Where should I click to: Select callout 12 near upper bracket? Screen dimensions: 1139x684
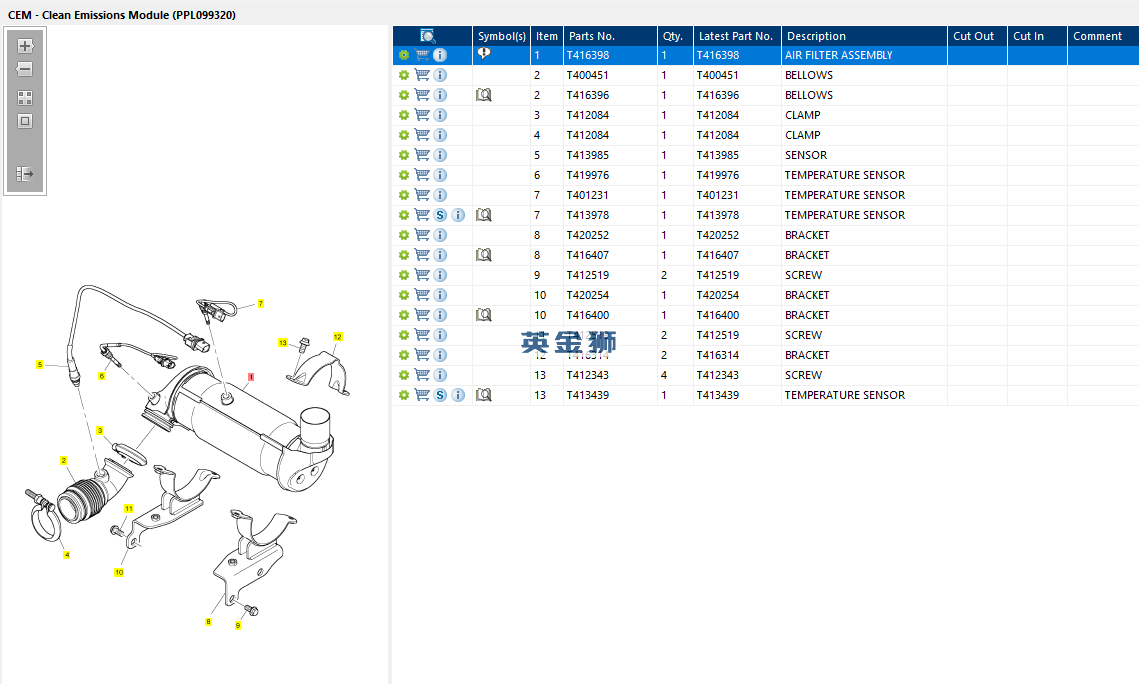[337, 337]
